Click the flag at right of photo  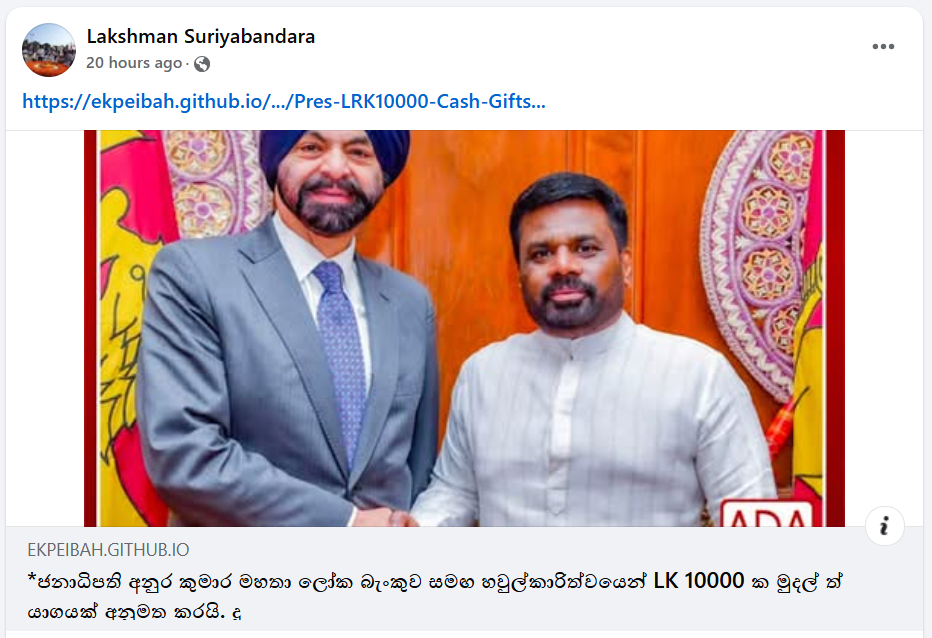tap(808, 333)
